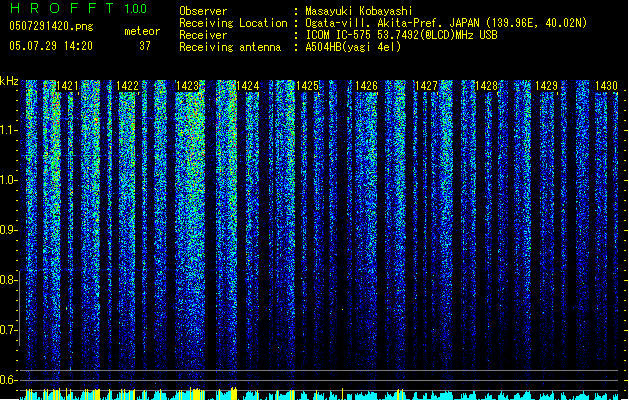Click the 1430 time marker
629x400 pixels.
[606, 86]
